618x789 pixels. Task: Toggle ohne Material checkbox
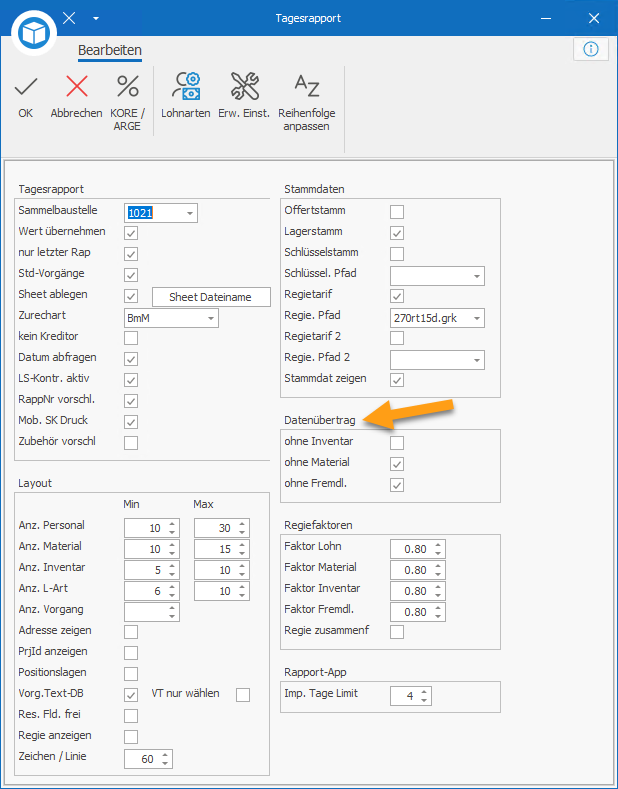click(397, 464)
